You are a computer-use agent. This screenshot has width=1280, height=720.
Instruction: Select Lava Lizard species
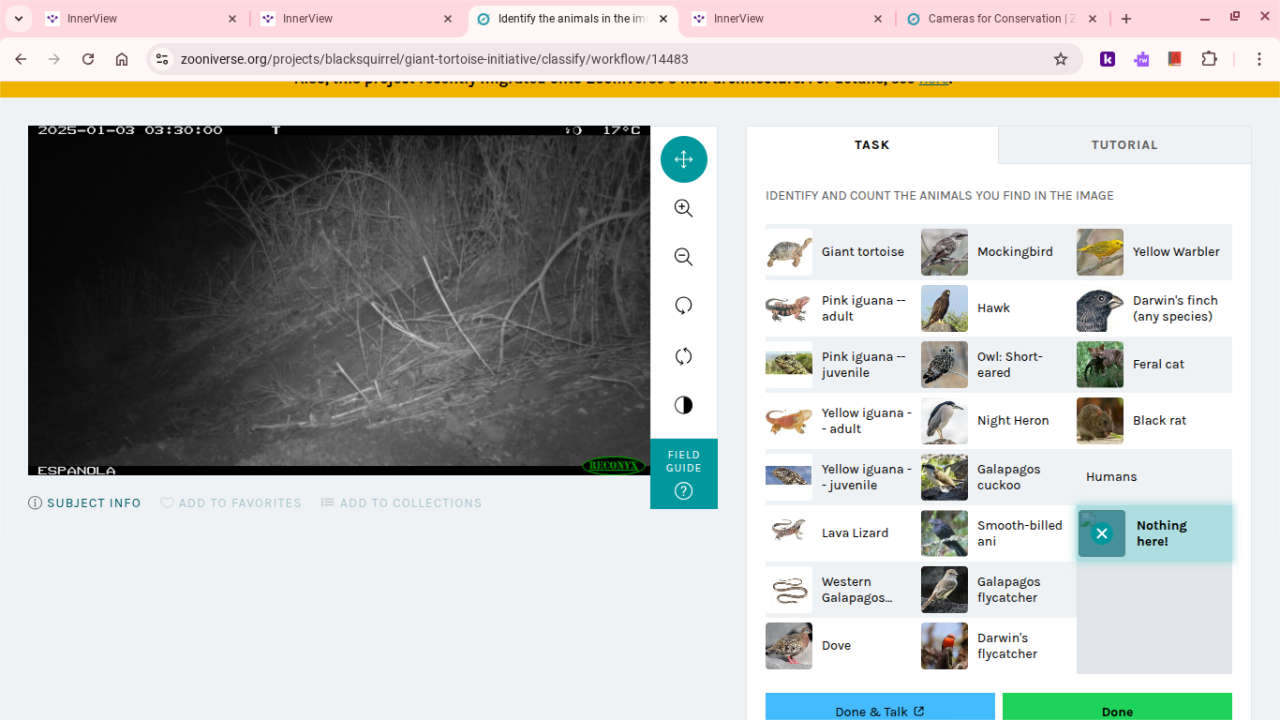click(x=842, y=533)
